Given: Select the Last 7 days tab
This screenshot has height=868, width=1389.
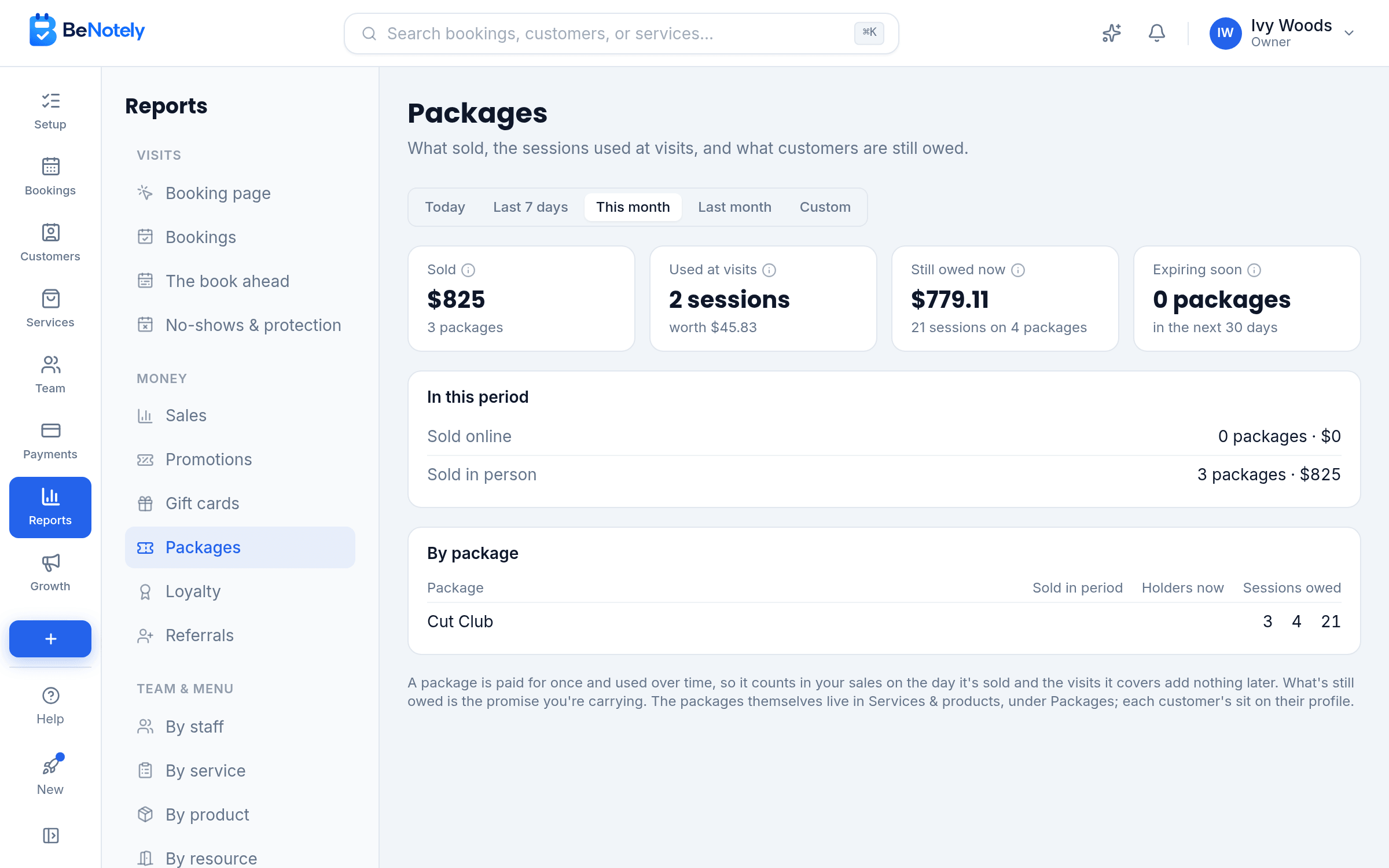Looking at the screenshot, I should click(x=530, y=207).
